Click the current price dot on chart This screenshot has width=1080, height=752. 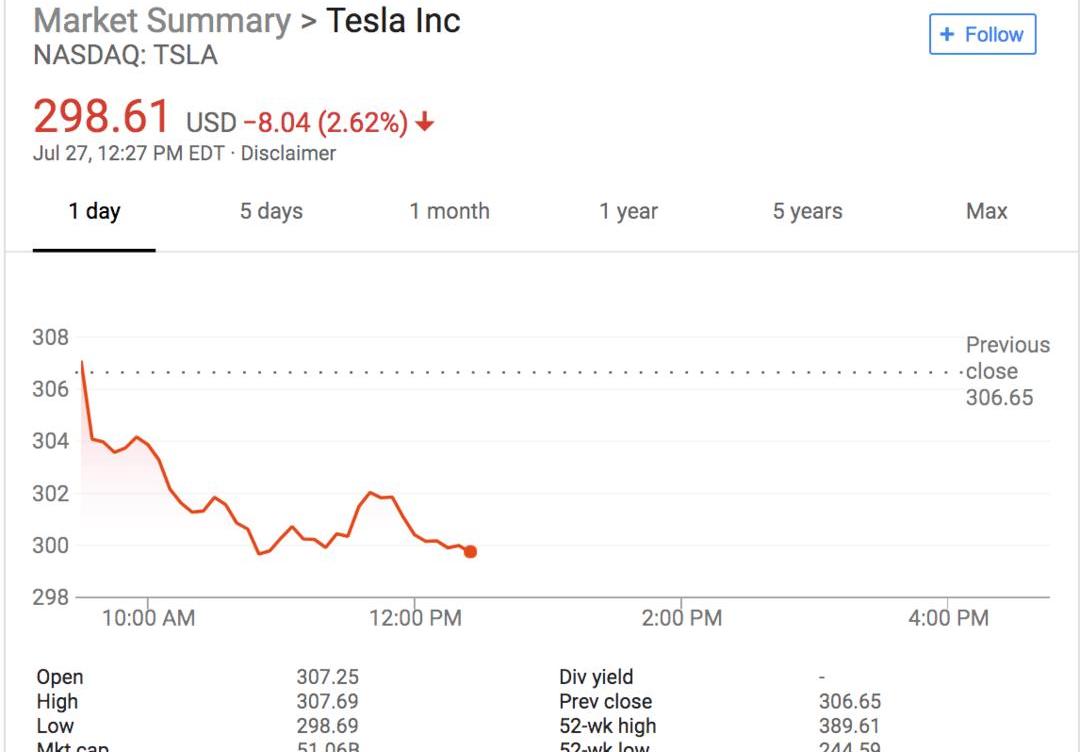coord(470,551)
